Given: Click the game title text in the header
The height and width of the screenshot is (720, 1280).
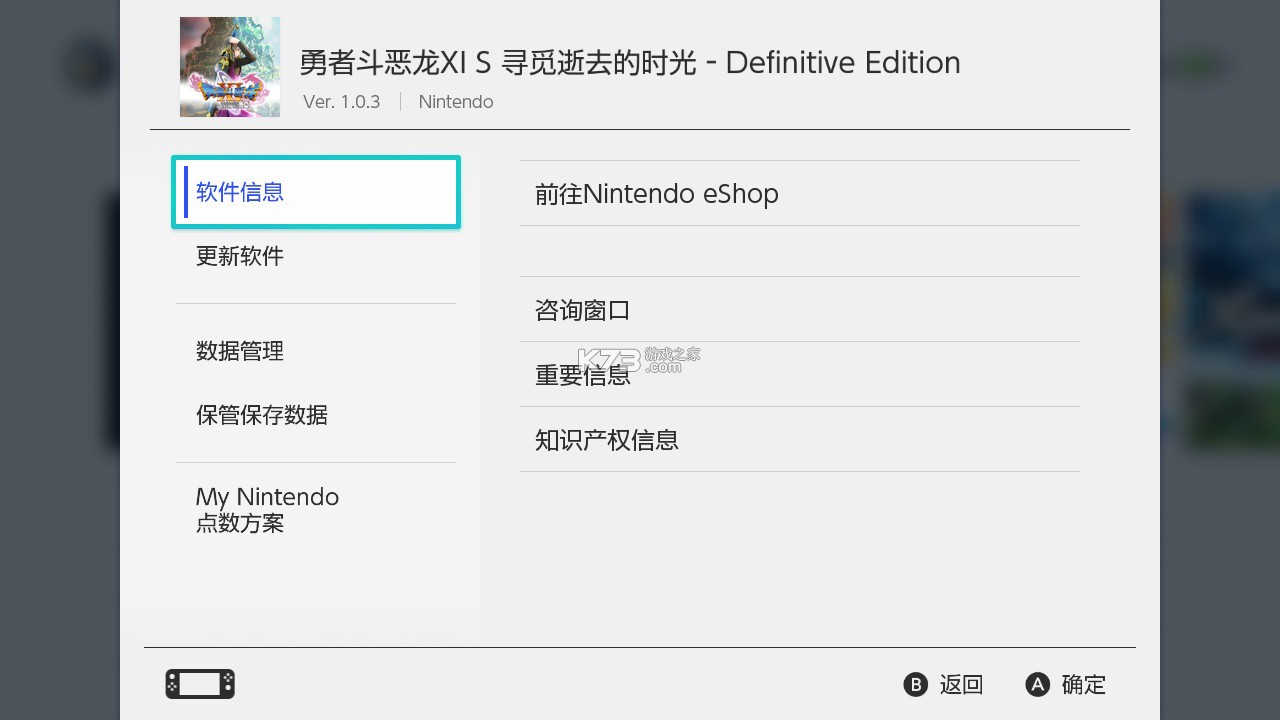Looking at the screenshot, I should [630, 62].
